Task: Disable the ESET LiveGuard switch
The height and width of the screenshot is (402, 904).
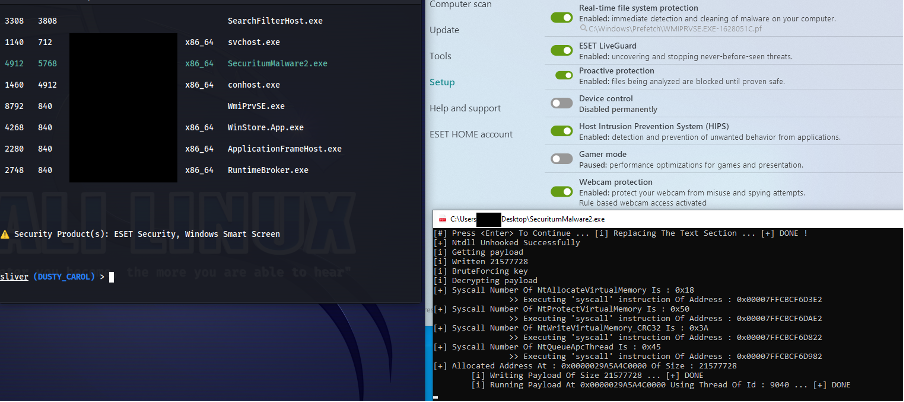Action: tap(562, 51)
